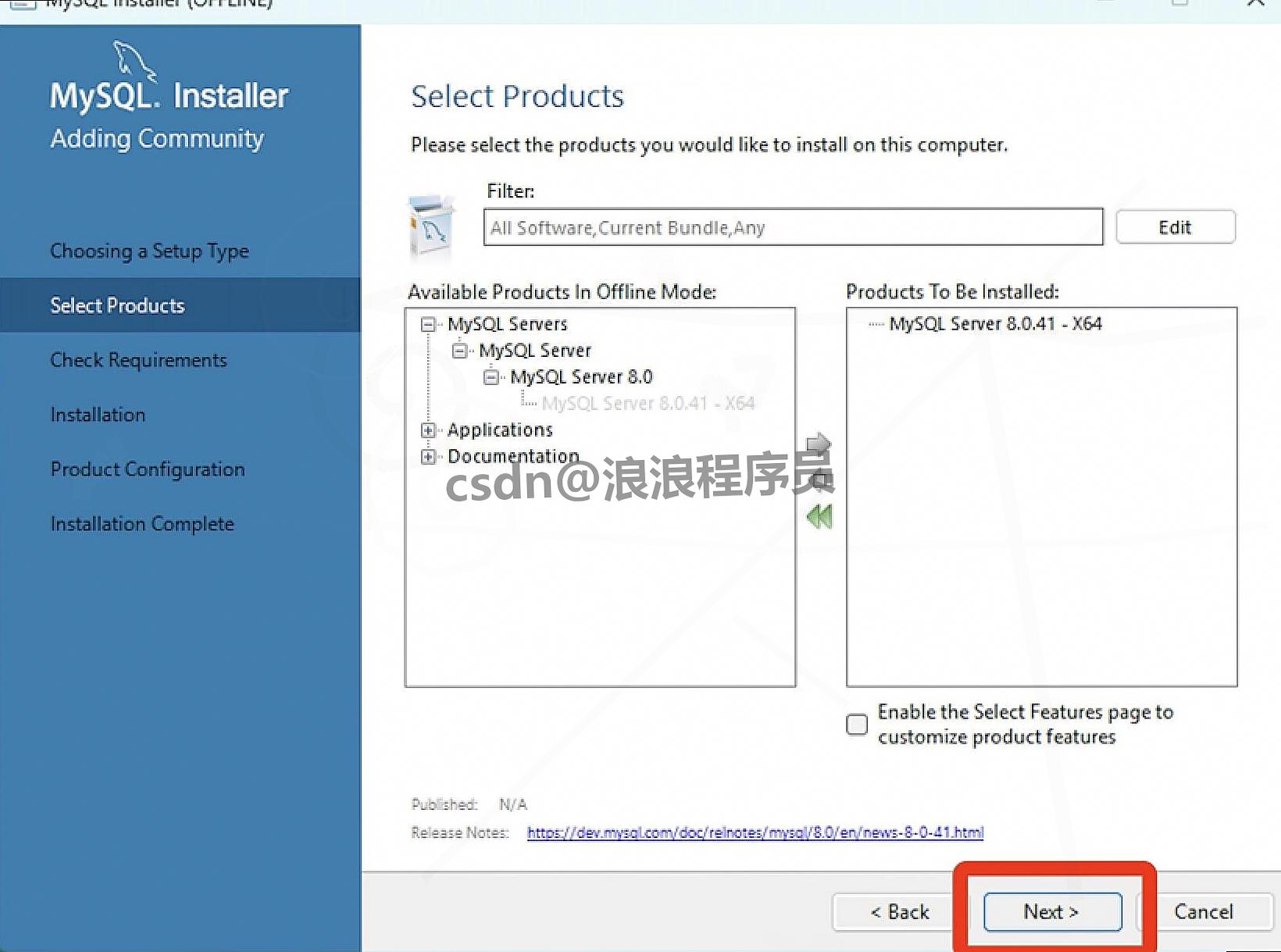This screenshot has height=952, width=1281.
Task: Click the Products To Be Installed label
Action: (x=952, y=291)
